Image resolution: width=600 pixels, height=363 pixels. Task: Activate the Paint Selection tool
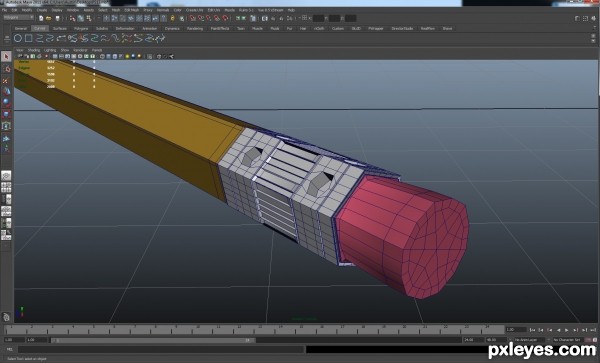click(6, 80)
